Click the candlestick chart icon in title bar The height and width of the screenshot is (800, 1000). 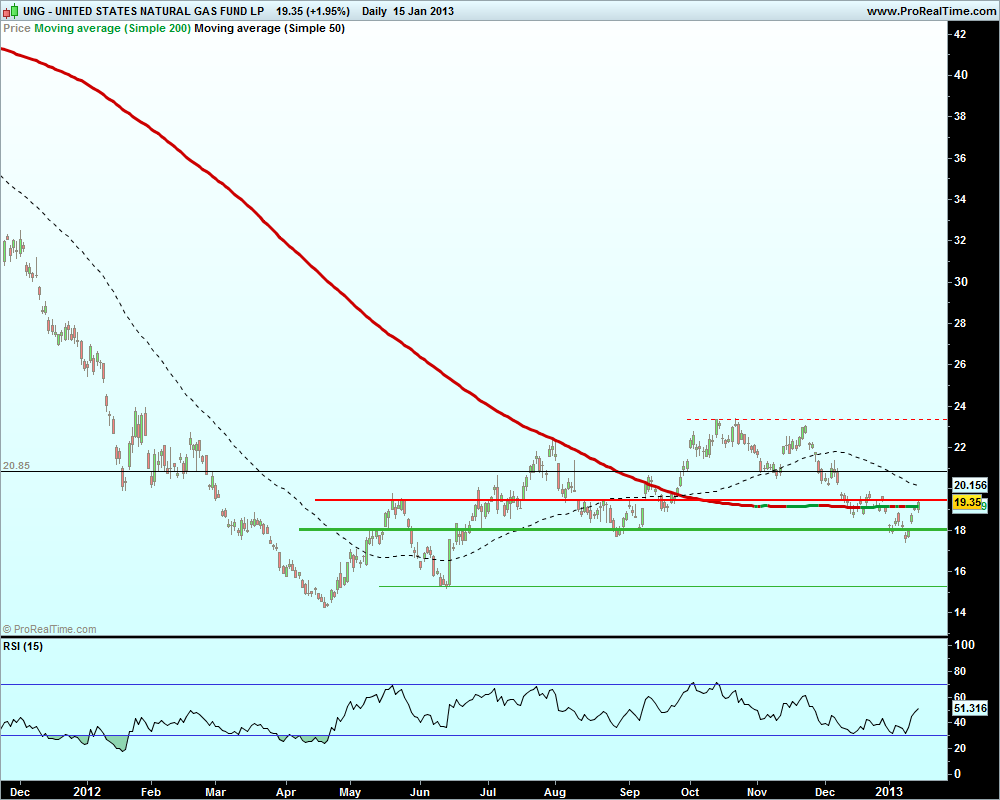pos(10,11)
